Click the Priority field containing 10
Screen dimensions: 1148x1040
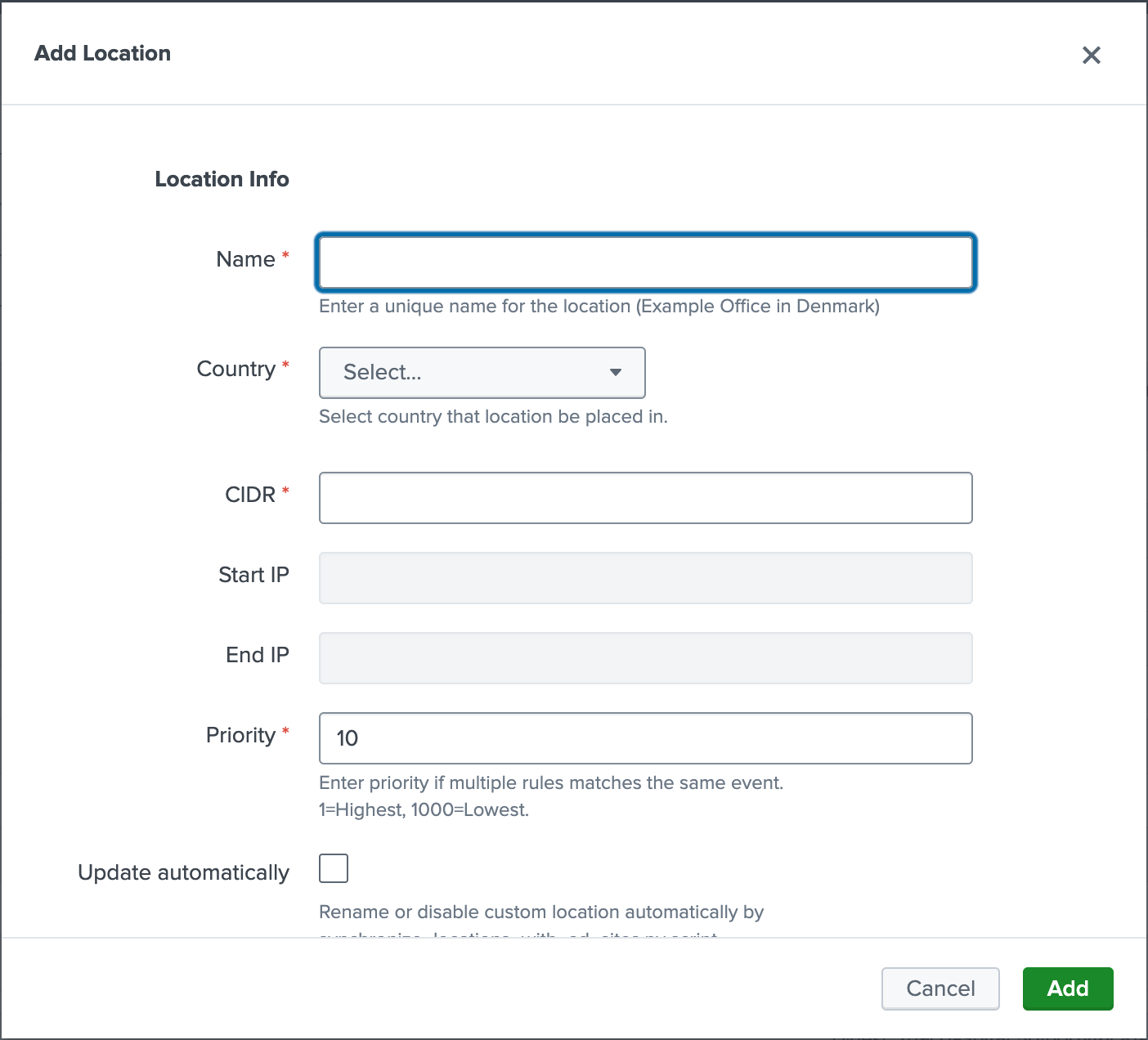tap(645, 738)
